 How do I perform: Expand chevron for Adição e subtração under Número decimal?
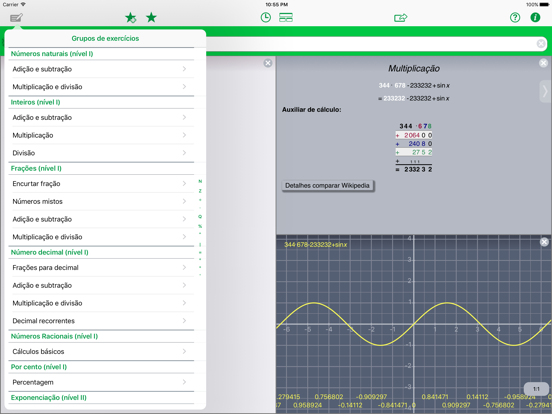click(x=184, y=285)
